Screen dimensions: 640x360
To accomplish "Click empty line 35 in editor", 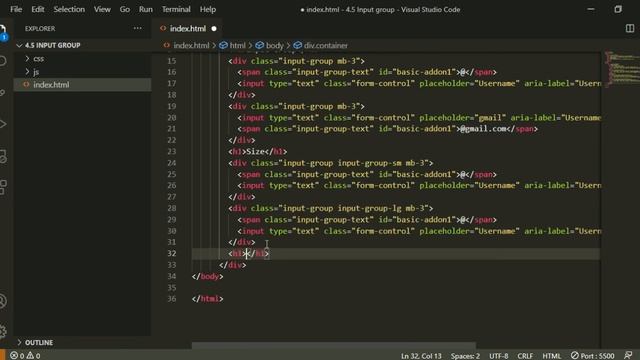I will [396, 288].
